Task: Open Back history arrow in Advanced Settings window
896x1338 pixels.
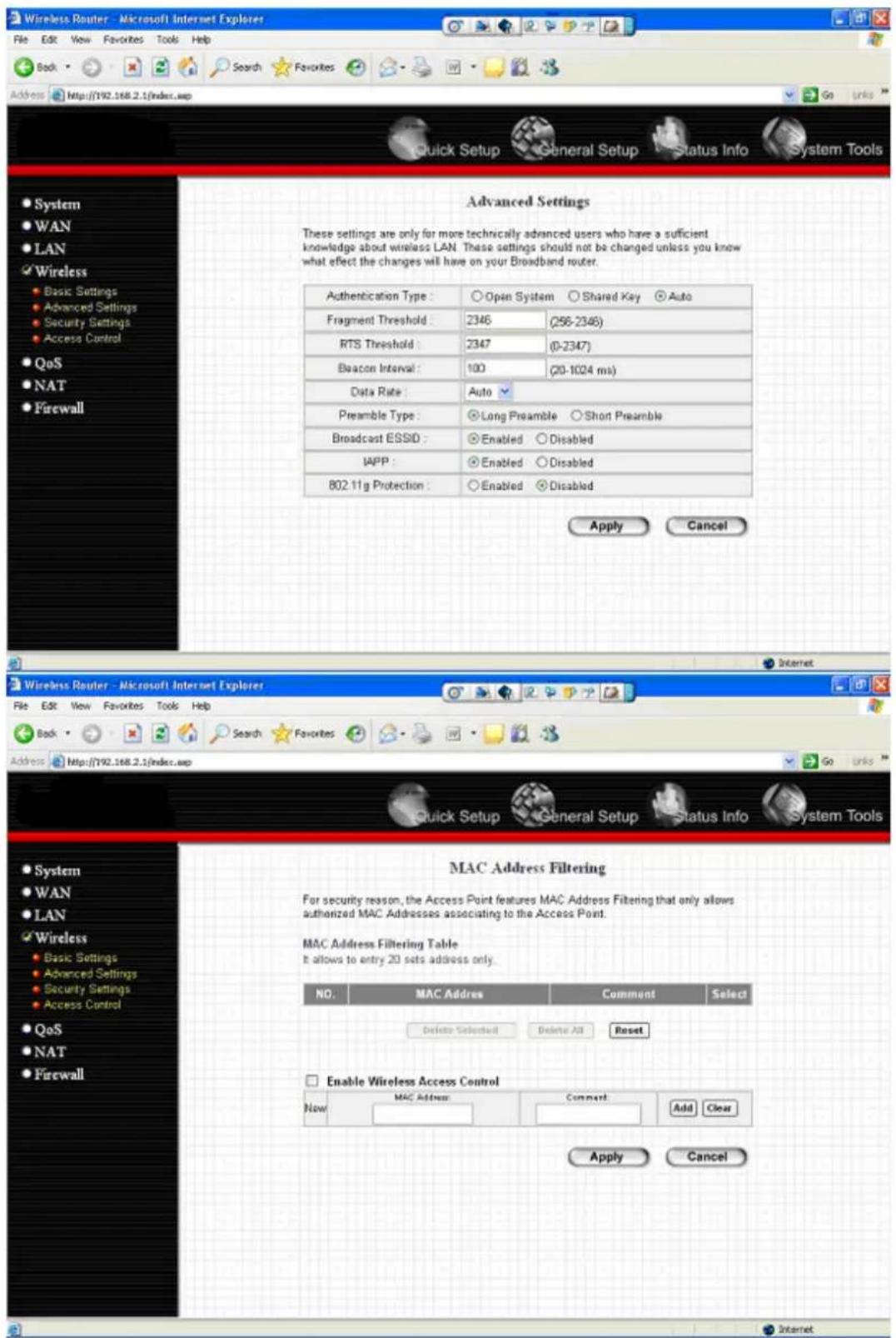Action: (68, 67)
